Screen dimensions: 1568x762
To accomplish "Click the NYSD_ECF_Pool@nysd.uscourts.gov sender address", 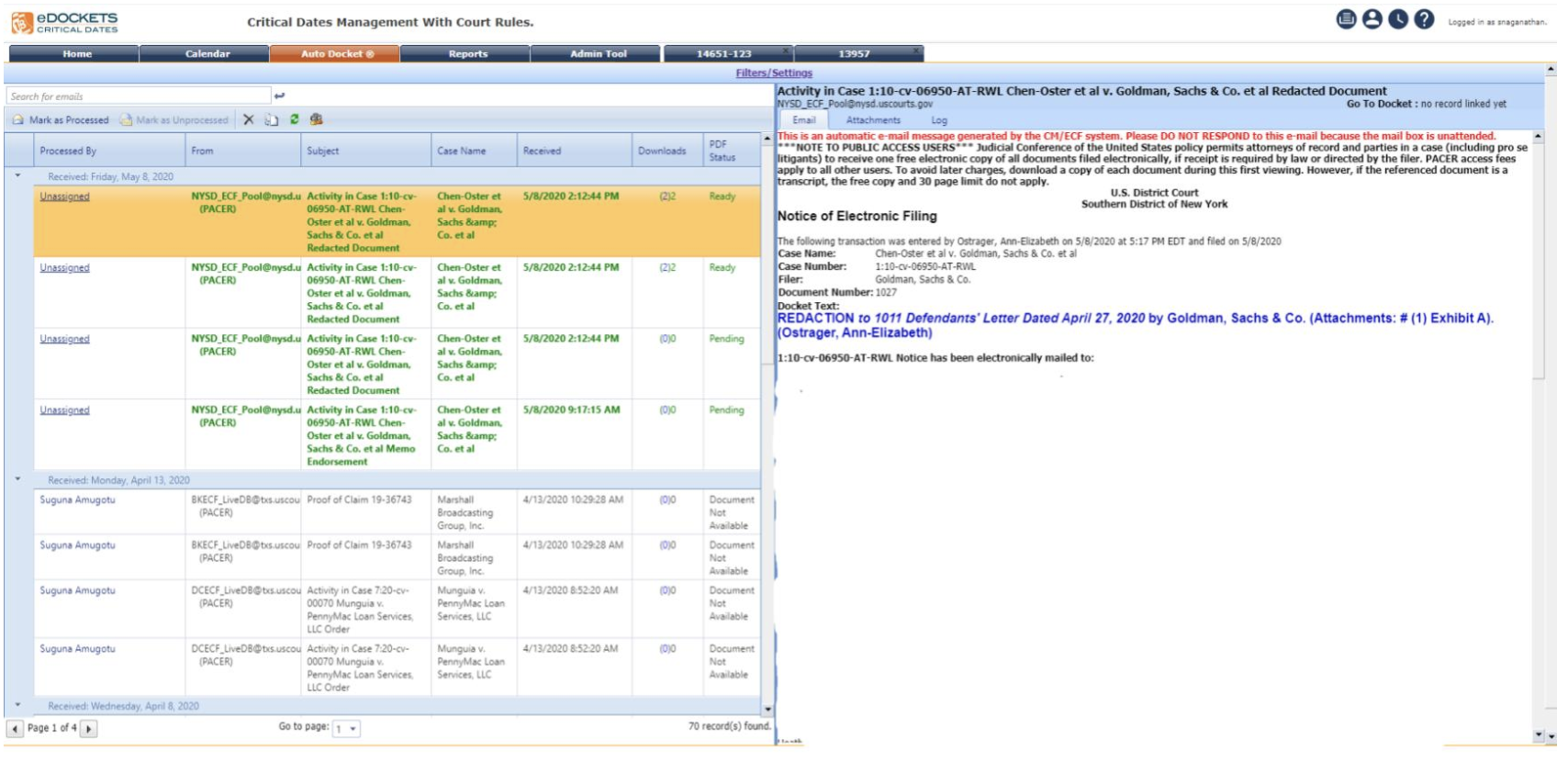I will click(855, 105).
